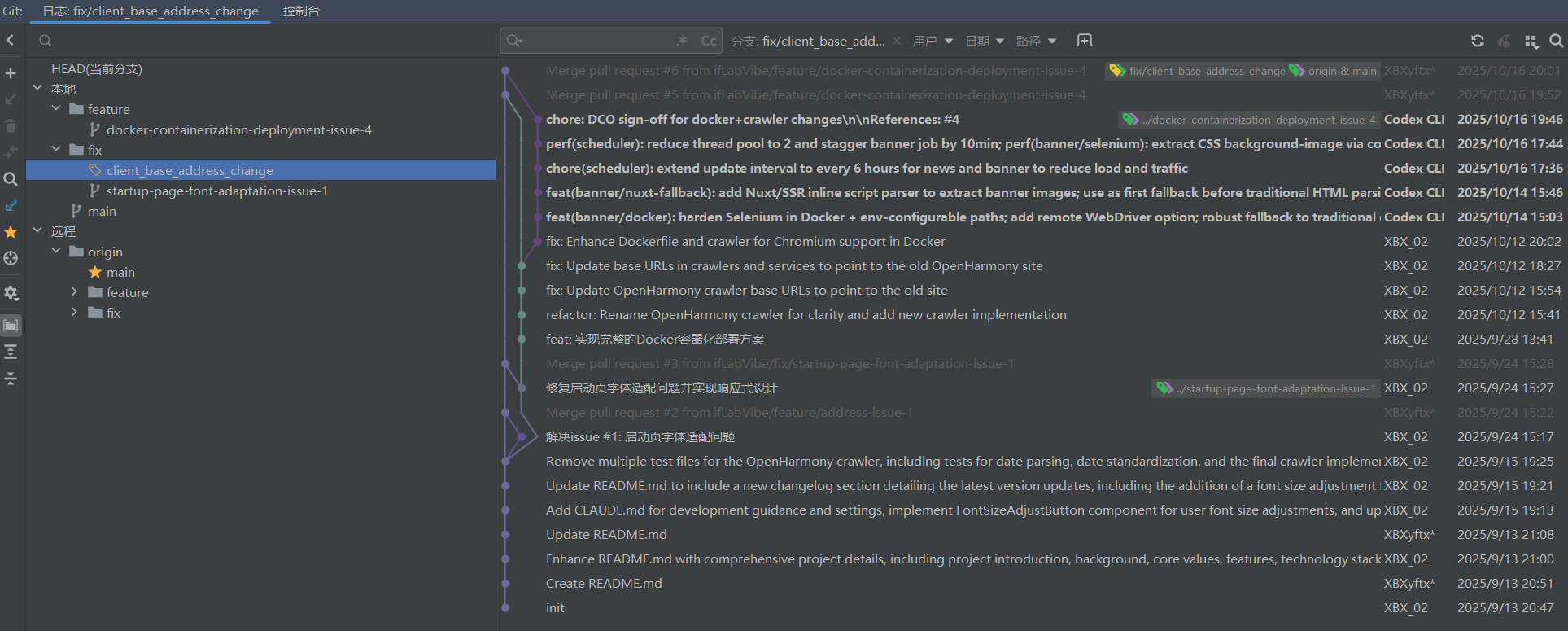Screen dimensions: 1568x631
Task: Expand the remote origin feature folder
Action: click(x=74, y=292)
